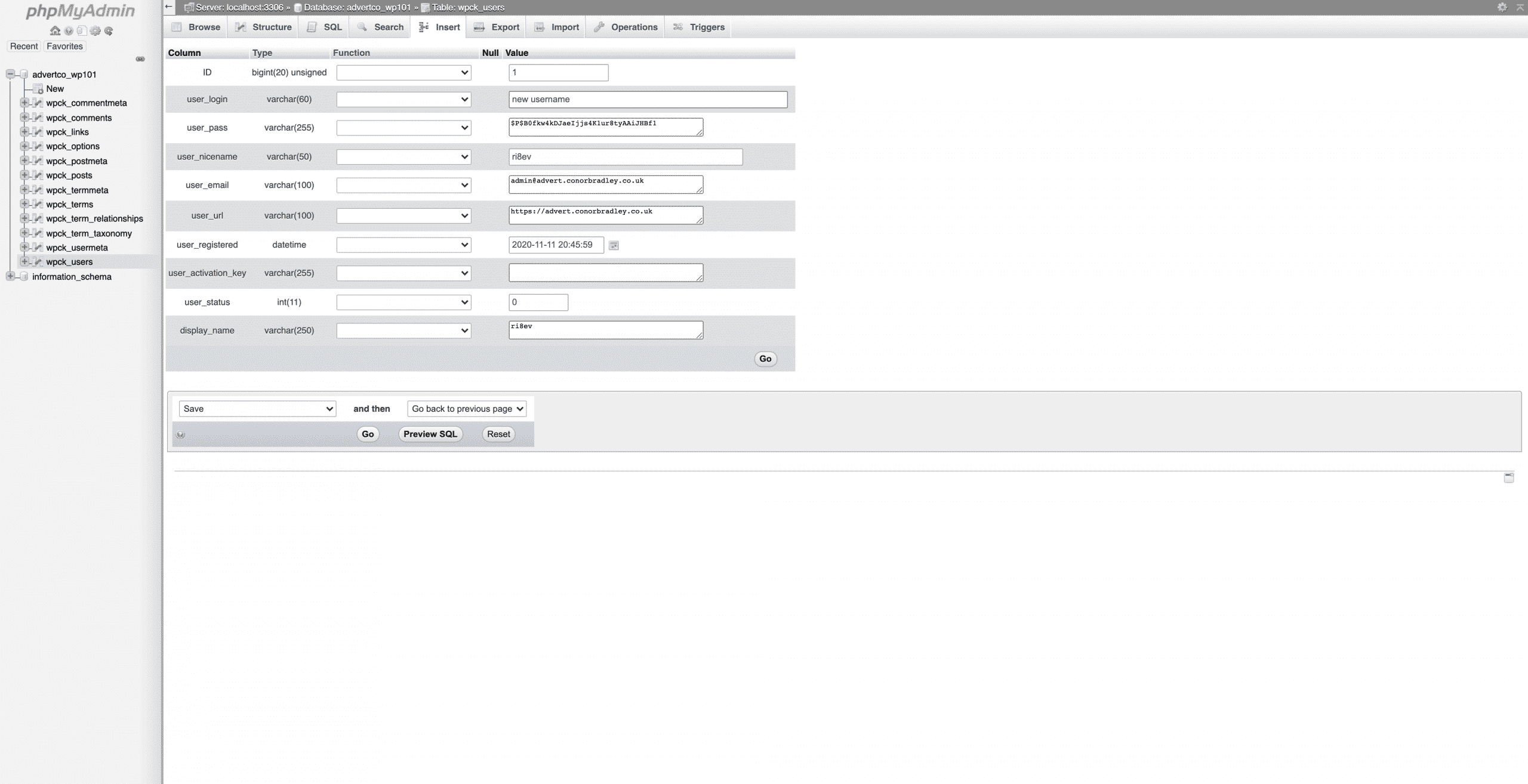1528x784 pixels.
Task: Open the Favorites tables list
Action: (x=64, y=46)
